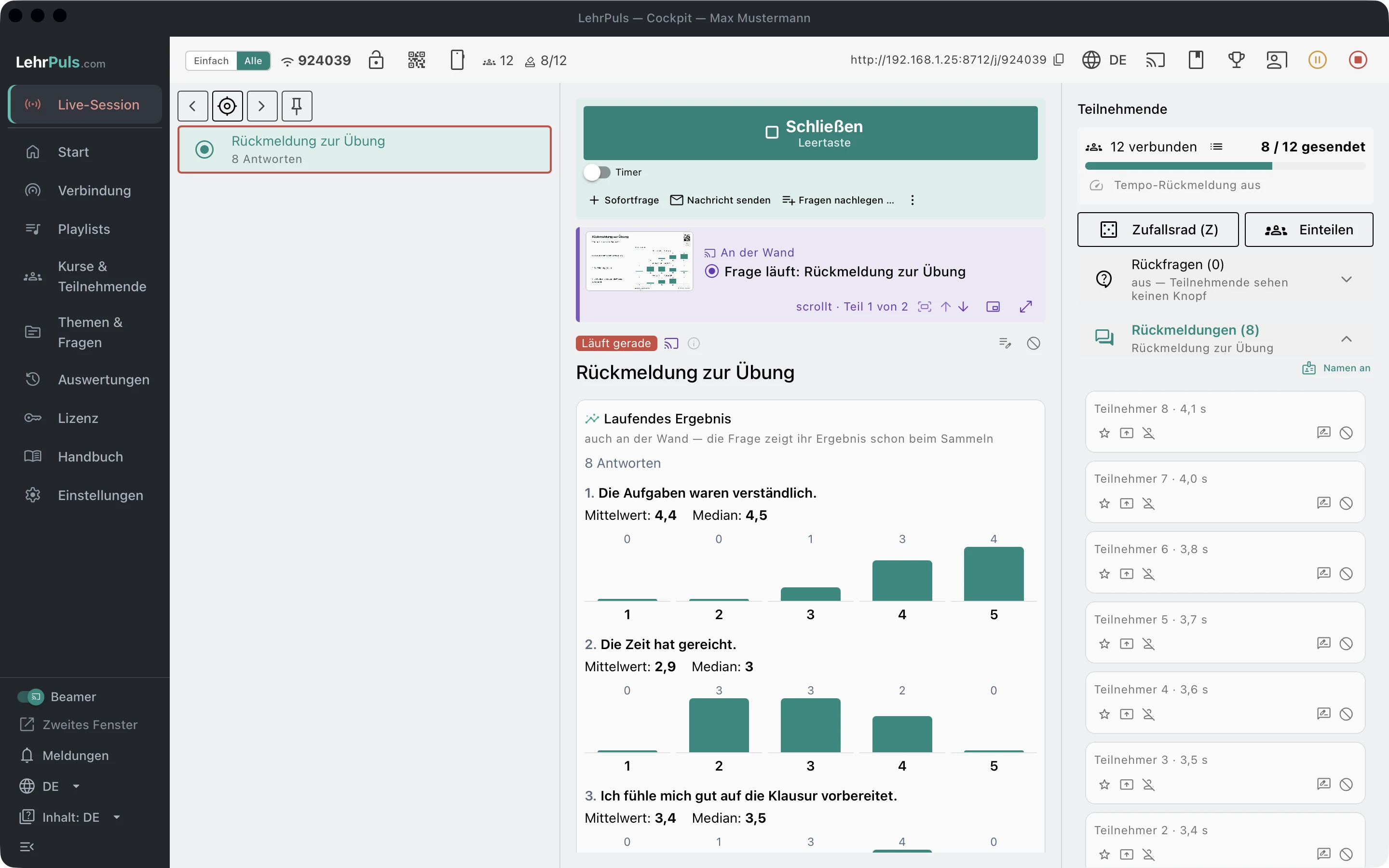The image size is (1389, 868).
Task: Expand the Rückfragen (0) section
Action: (1346, 280)
